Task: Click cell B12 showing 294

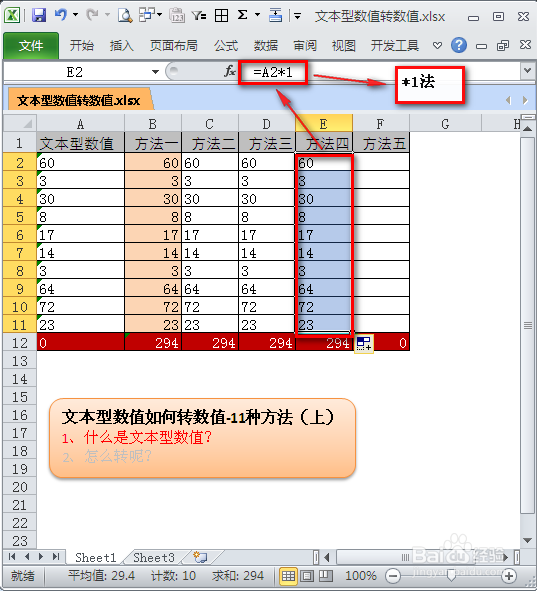Action: pos(153,343)
